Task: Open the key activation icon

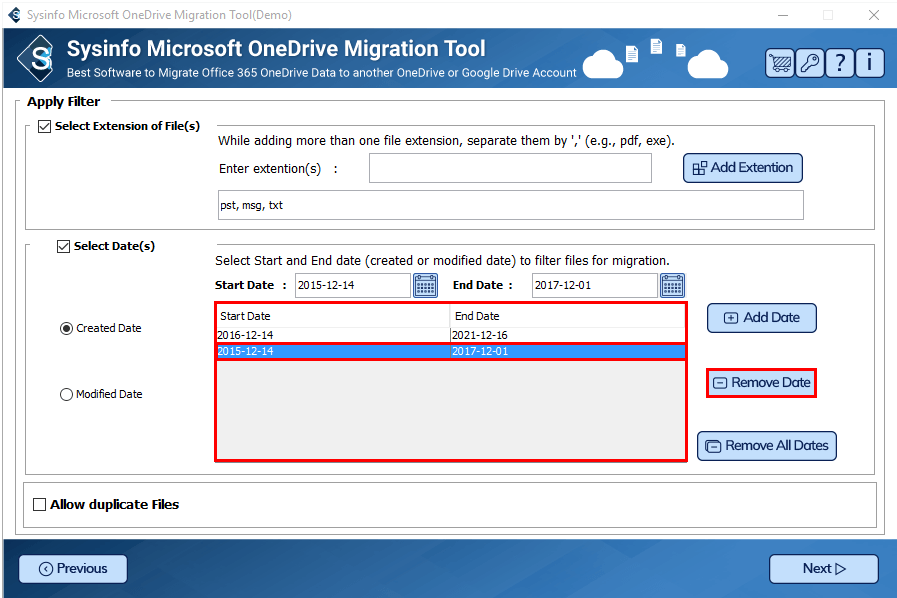Action: pos(810,63)
